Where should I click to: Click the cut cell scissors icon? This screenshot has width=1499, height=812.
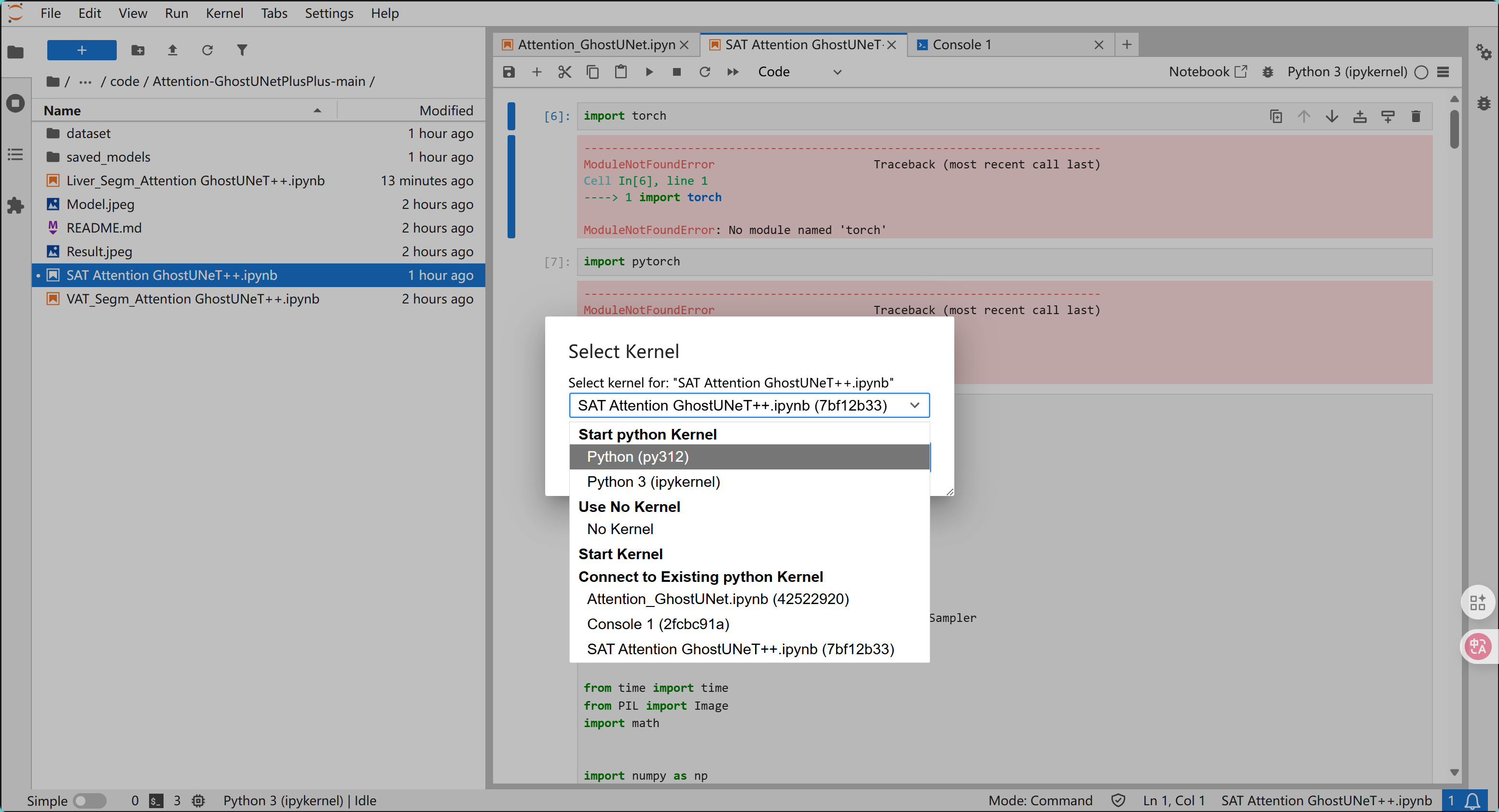[564, 71]
